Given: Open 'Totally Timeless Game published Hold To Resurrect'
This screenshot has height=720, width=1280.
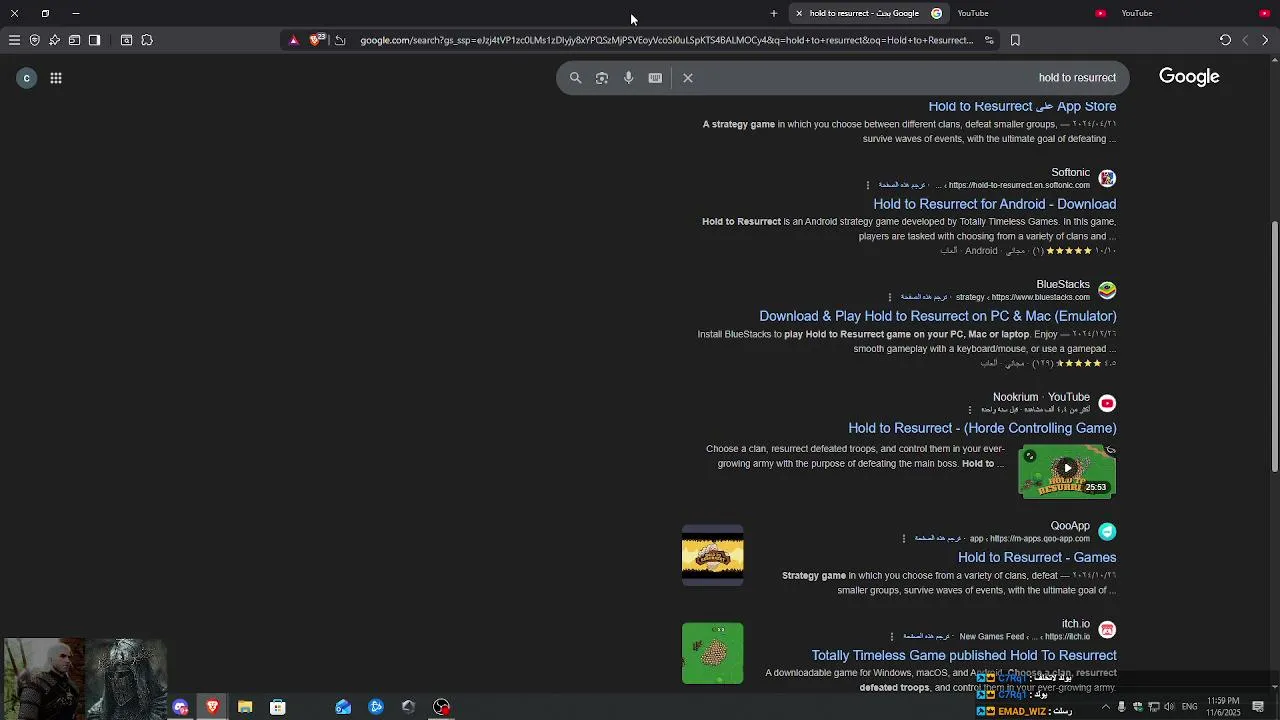Looking at the screenshot, I should point(964,655).
